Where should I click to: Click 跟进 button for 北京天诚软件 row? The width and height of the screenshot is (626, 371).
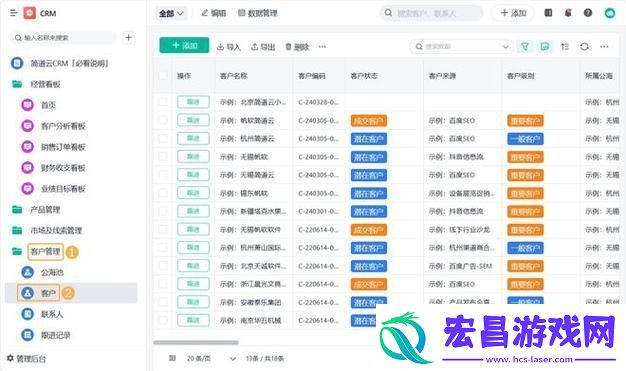[193, 266]
